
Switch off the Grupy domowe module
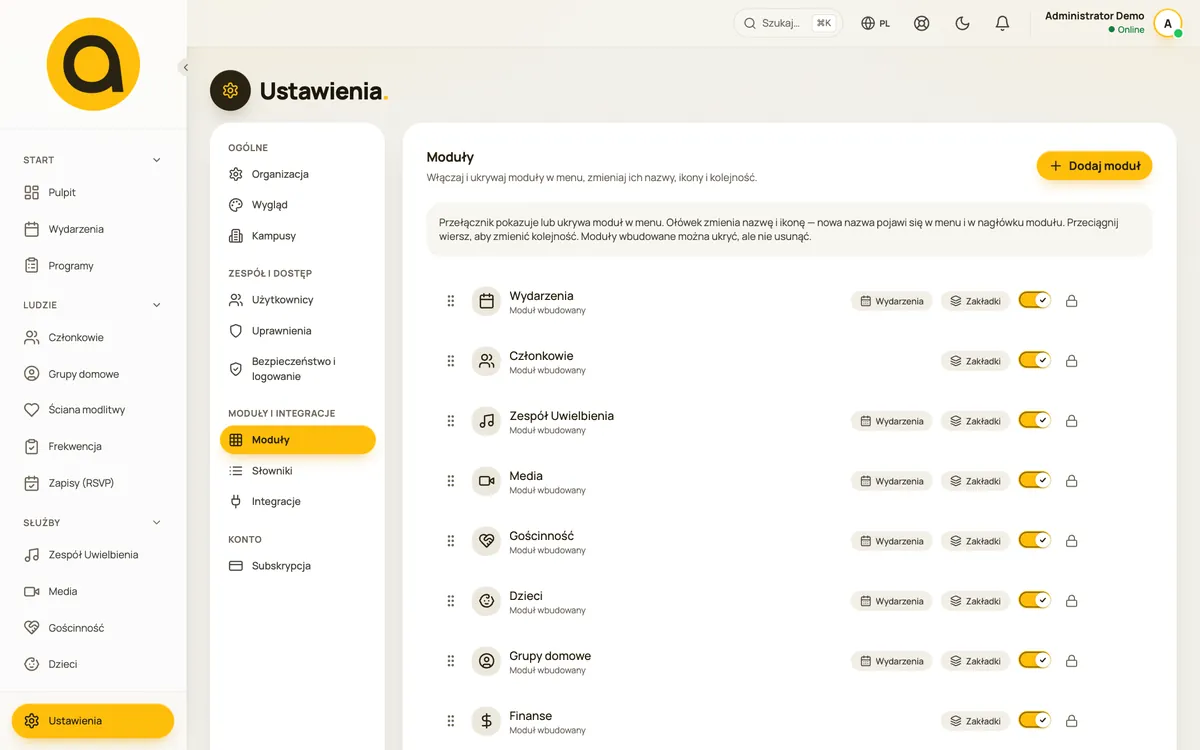[x=1035, y=660]
